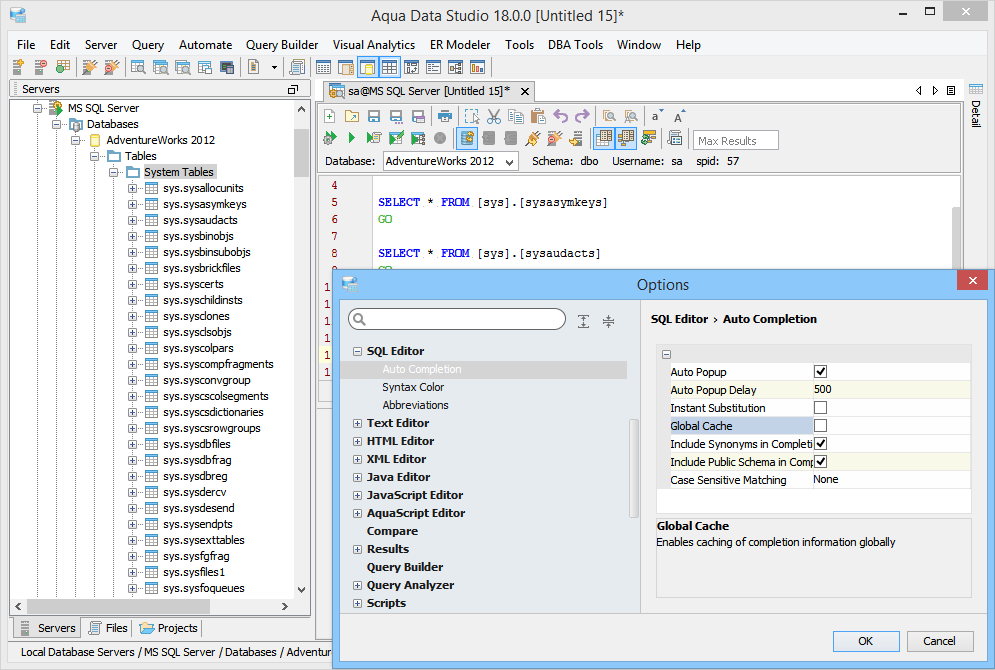This screenshot has height=670, width=995.
Task: Enable the Instant Substitution checkbox
Action: pyautogui.click(x=820, y=408)
